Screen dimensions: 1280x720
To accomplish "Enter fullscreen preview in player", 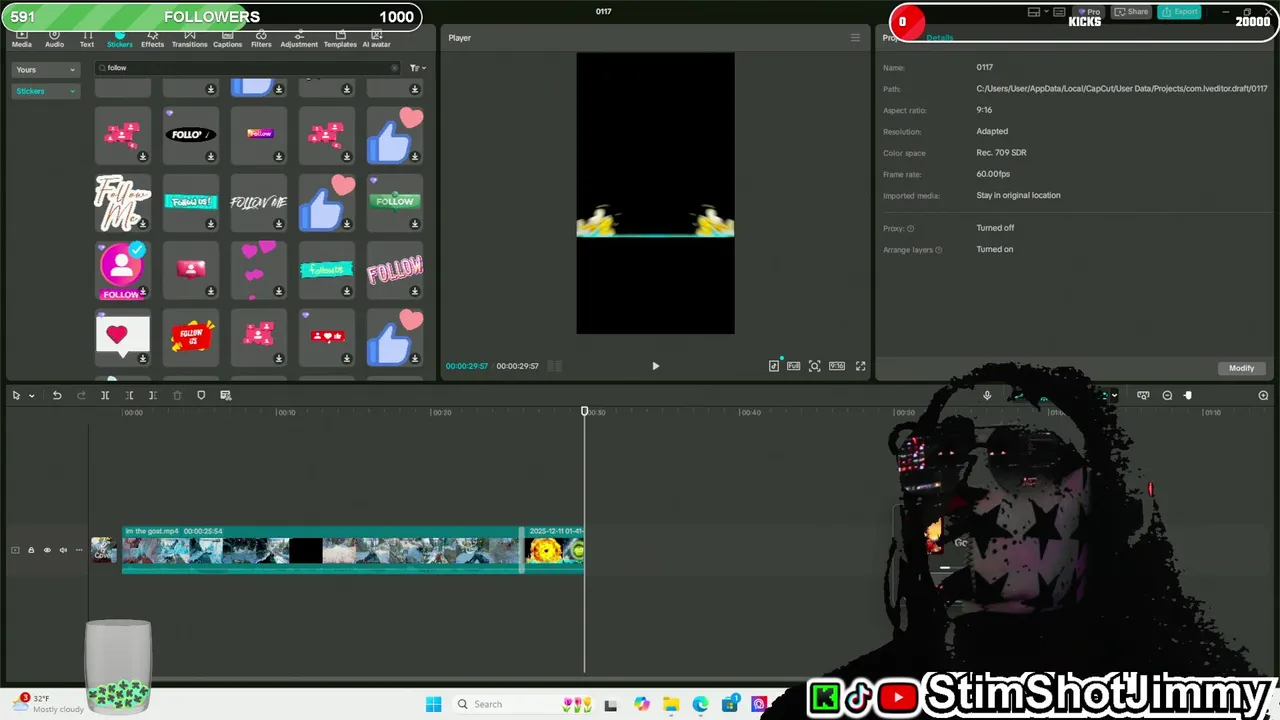I will click(x=860, y=366).
